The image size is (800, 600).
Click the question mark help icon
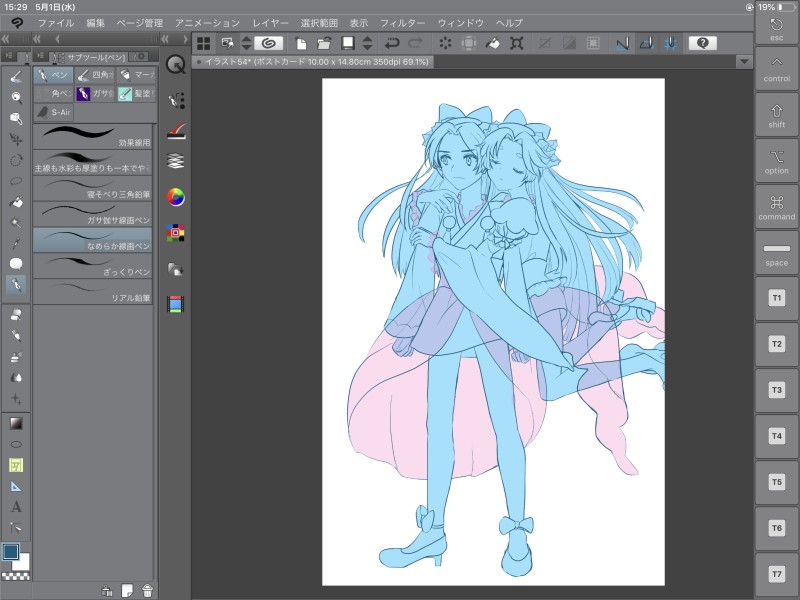pyautogui.click(x=703, y=43)
